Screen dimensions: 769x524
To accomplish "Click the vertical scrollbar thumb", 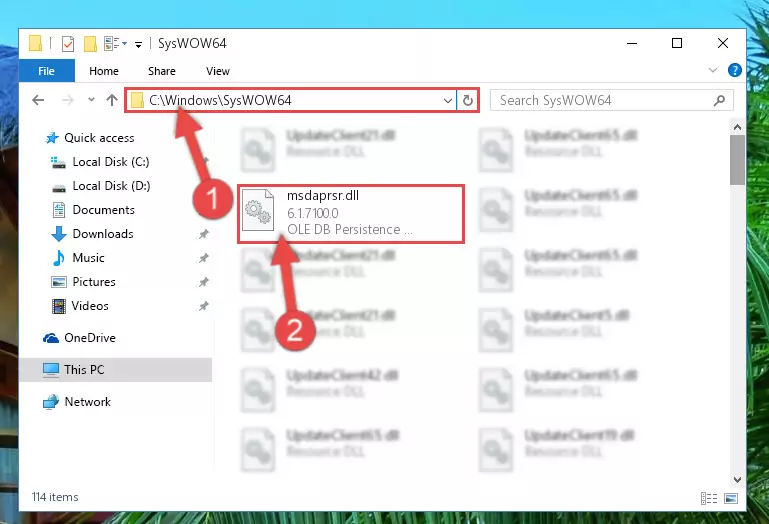I will (737, 160).
